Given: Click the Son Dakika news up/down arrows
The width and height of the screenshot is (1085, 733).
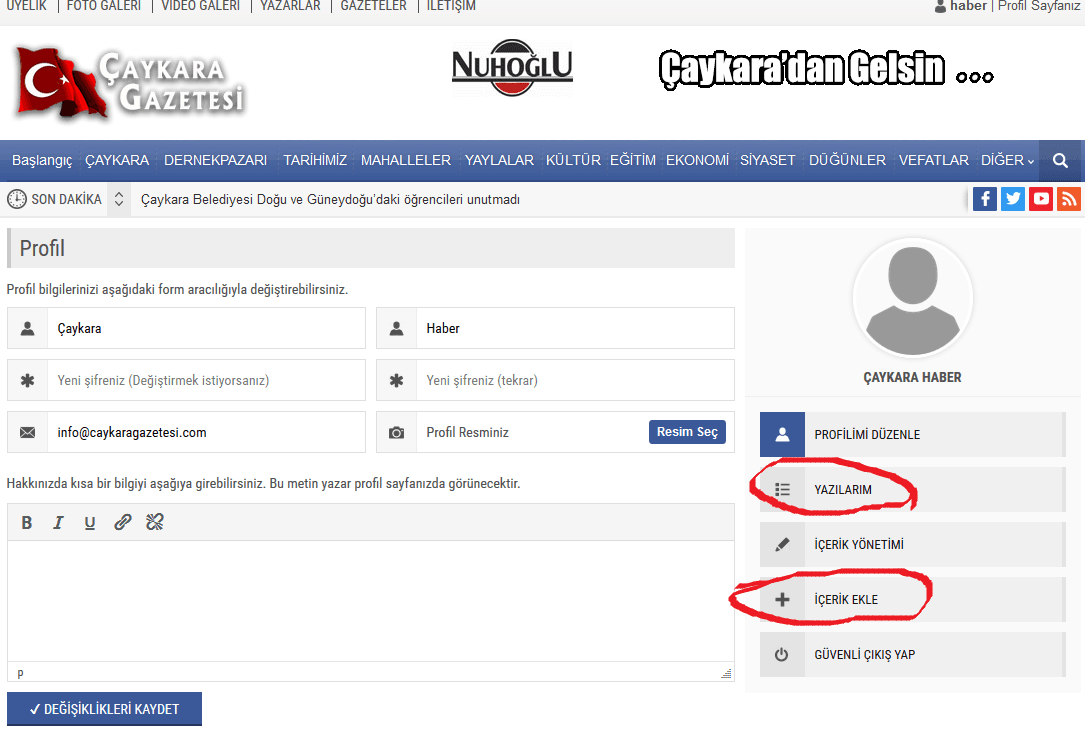Looking at the screenshot, I should [119, 199].
